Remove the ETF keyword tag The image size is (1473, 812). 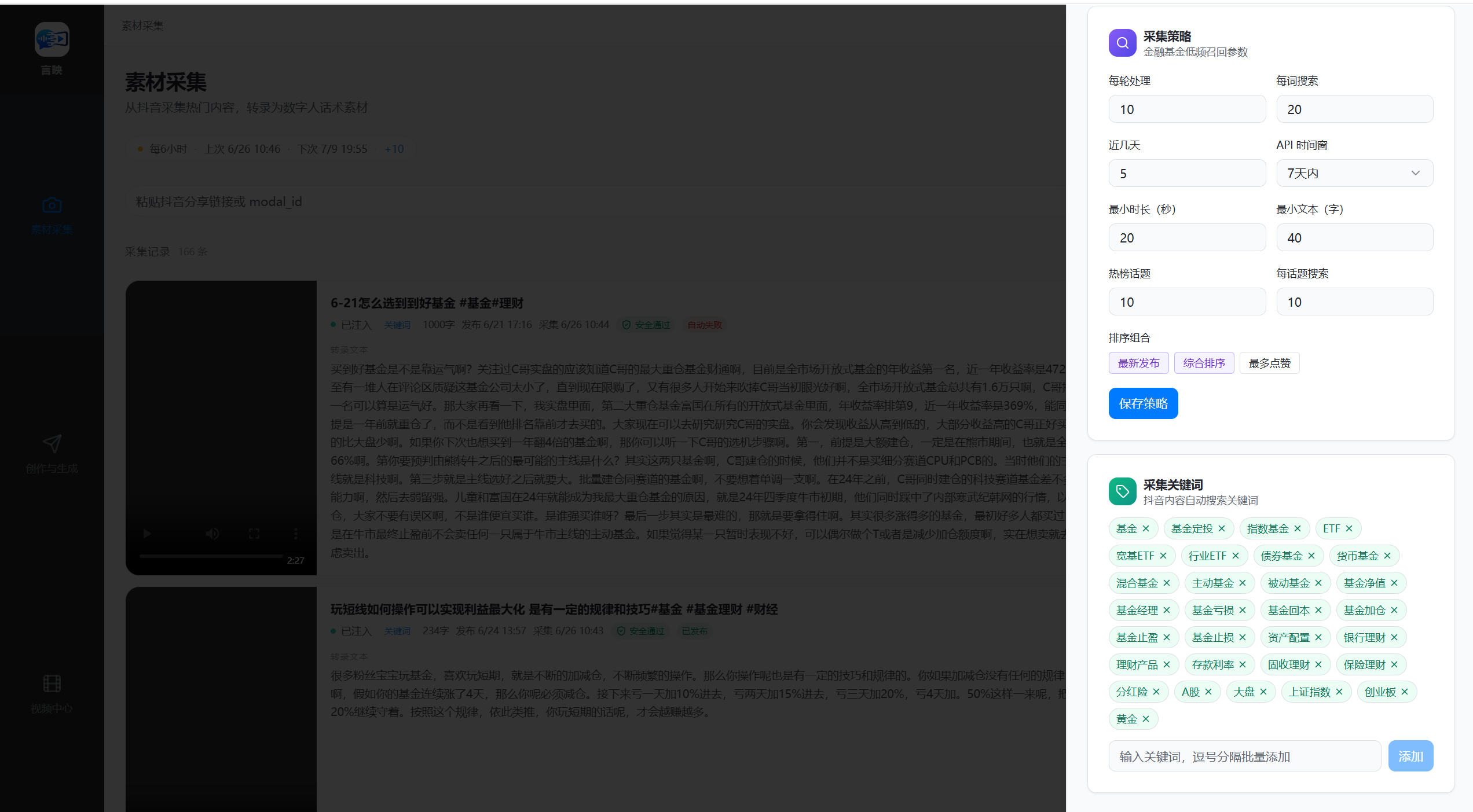[x=1349, y=528]
